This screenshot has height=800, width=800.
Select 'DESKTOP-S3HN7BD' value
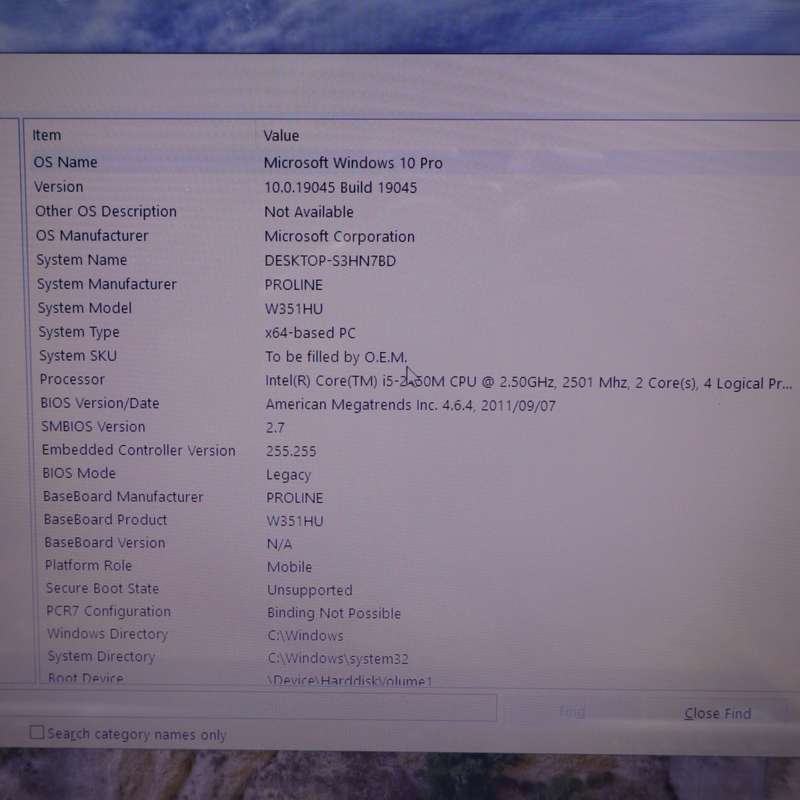[330, 261]
